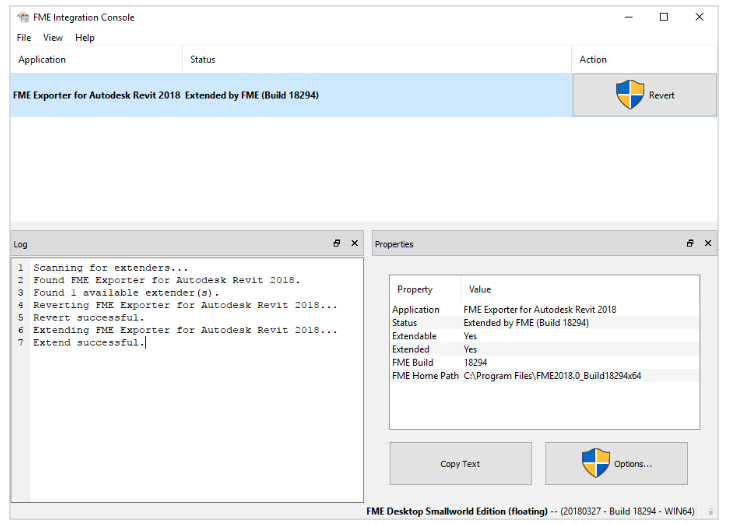Screen dimensions: 732x524
Task: Click log line 'Revert successful.'
Action: coord(89,318)
